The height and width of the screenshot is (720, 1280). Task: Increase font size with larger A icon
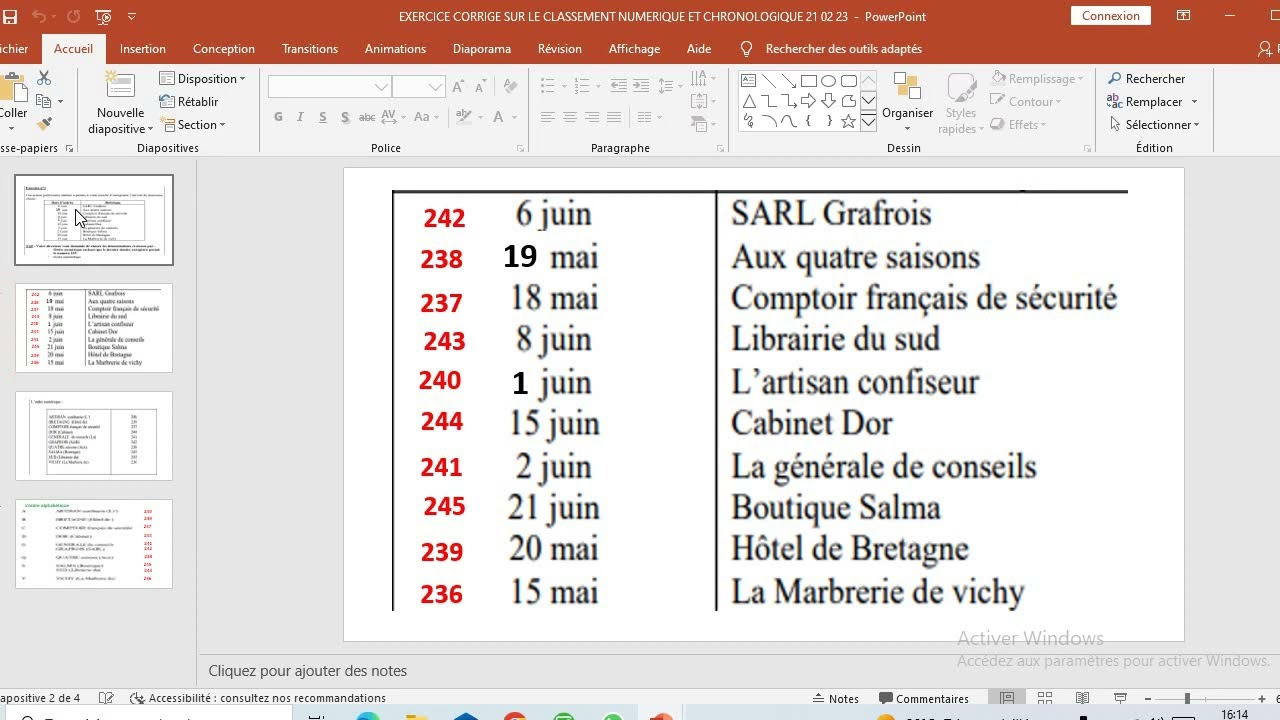(x=458, y=87)
